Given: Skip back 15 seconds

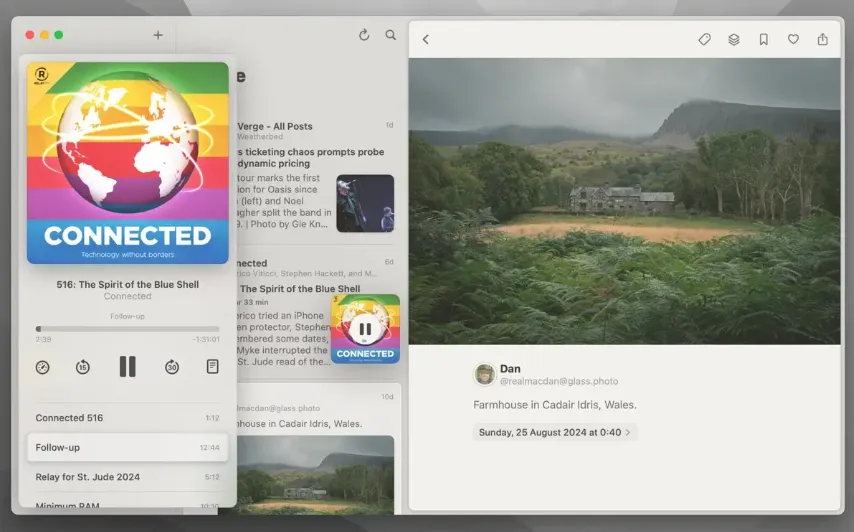Looking at the screenshot, I should pyautogui.click(x=83, y=367).
